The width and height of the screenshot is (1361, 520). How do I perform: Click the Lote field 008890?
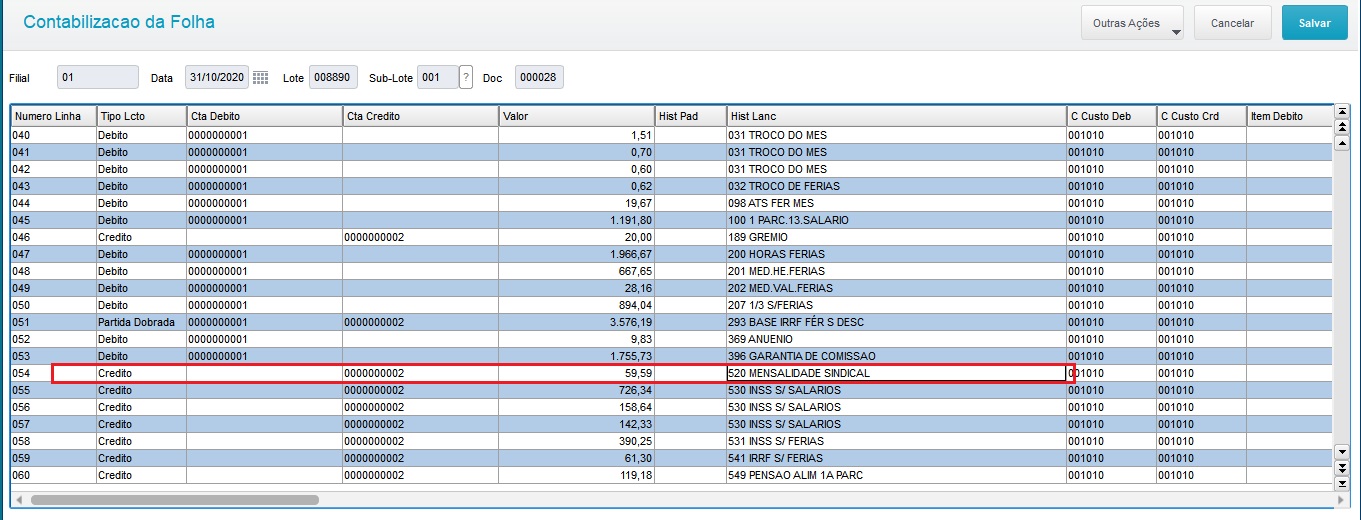coord(332,77)
